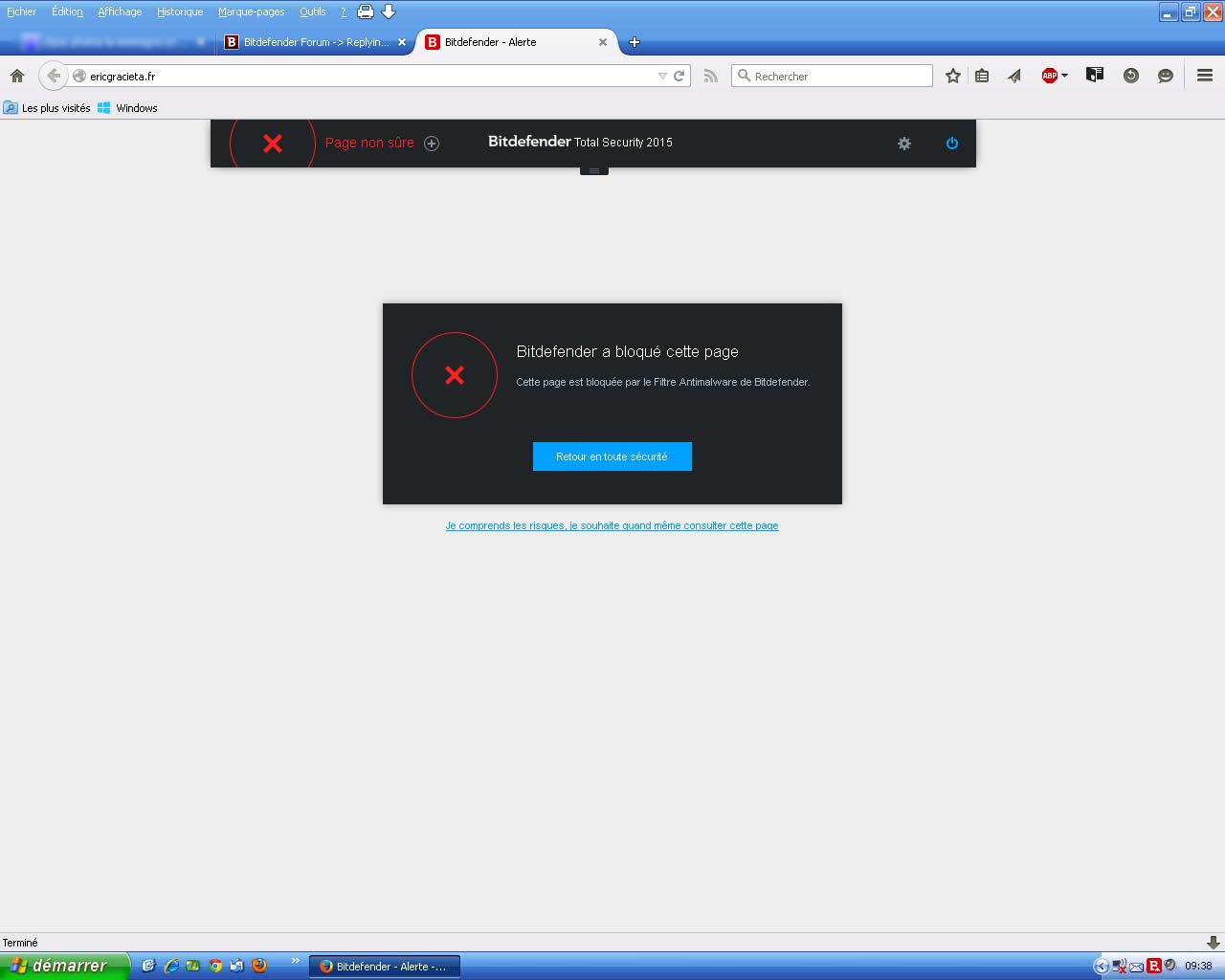Click the Je comprends les risques link
This screenshot has height=980, width=1225.
[612, 525]
